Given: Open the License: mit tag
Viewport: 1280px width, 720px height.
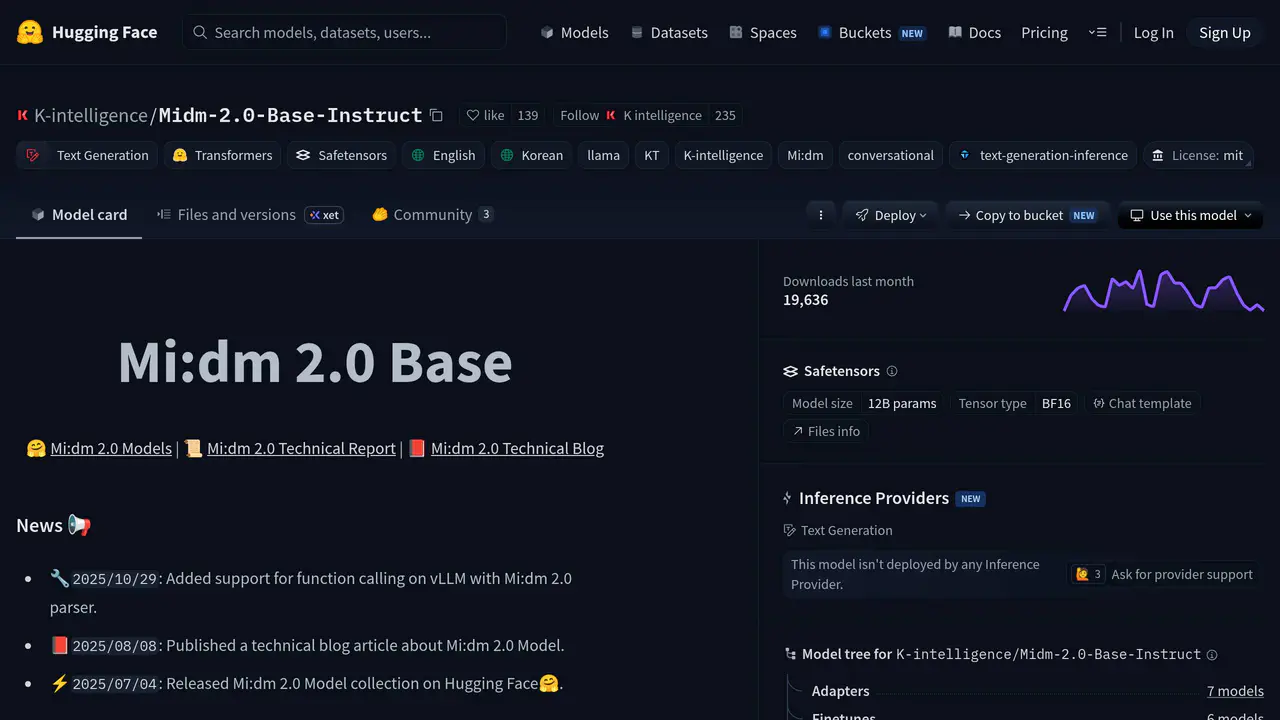Looking at the screenshot, I should pos(1197,155).
